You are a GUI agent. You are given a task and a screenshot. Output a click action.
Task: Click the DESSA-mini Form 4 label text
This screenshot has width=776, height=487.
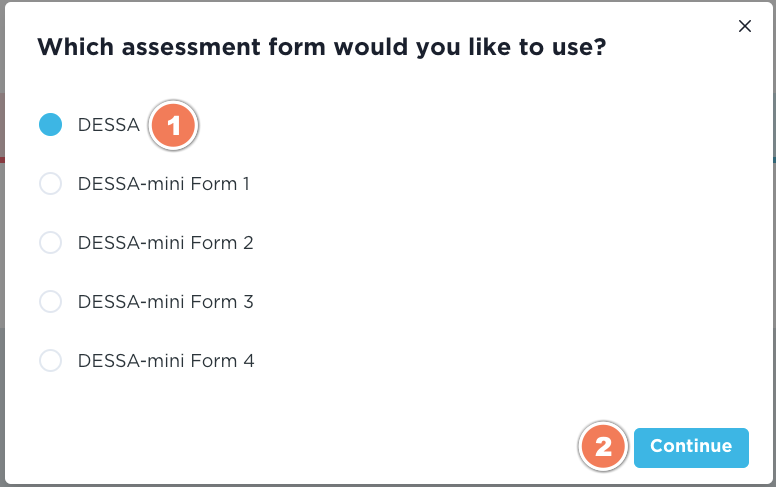tap(166, 361)
